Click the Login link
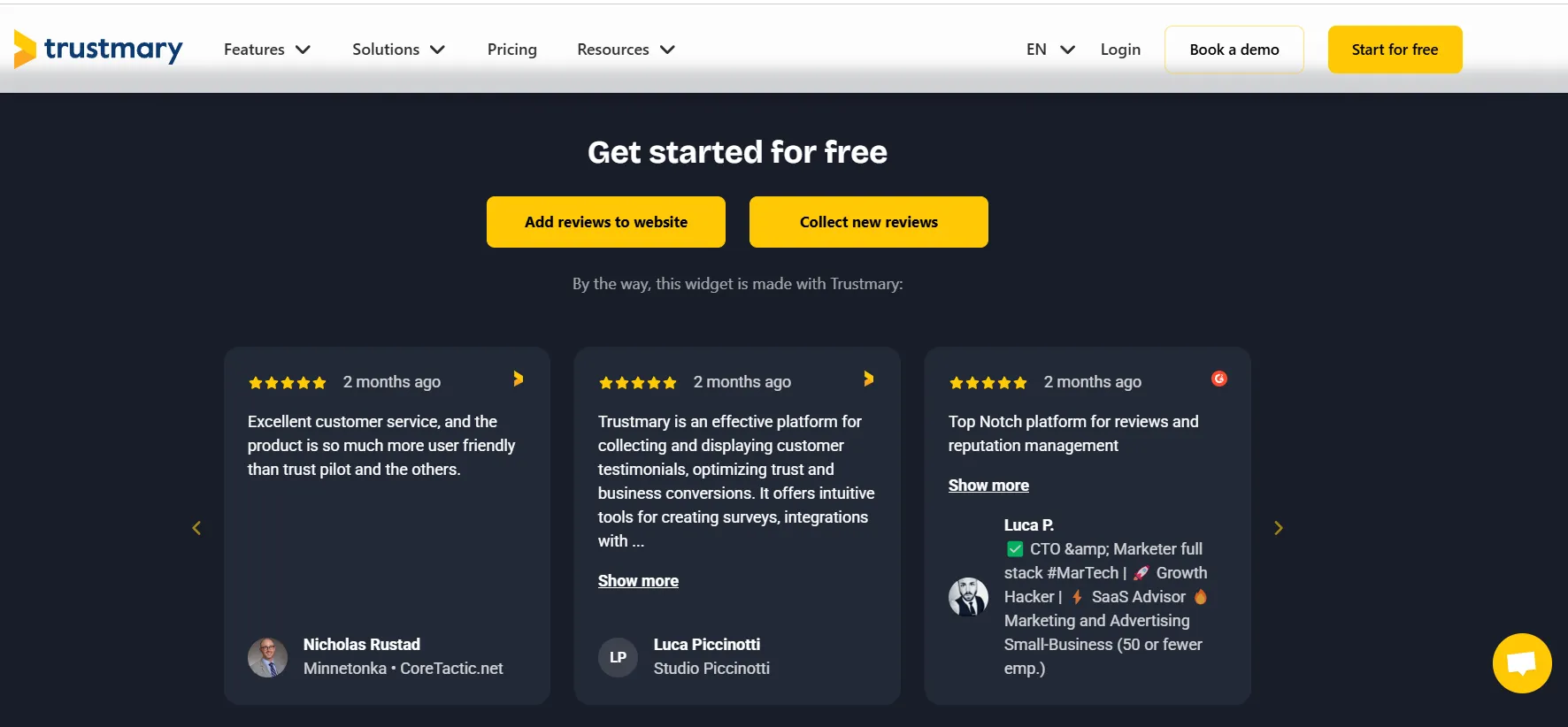This screenshot has height=727, width=1568. [1119, 50]
